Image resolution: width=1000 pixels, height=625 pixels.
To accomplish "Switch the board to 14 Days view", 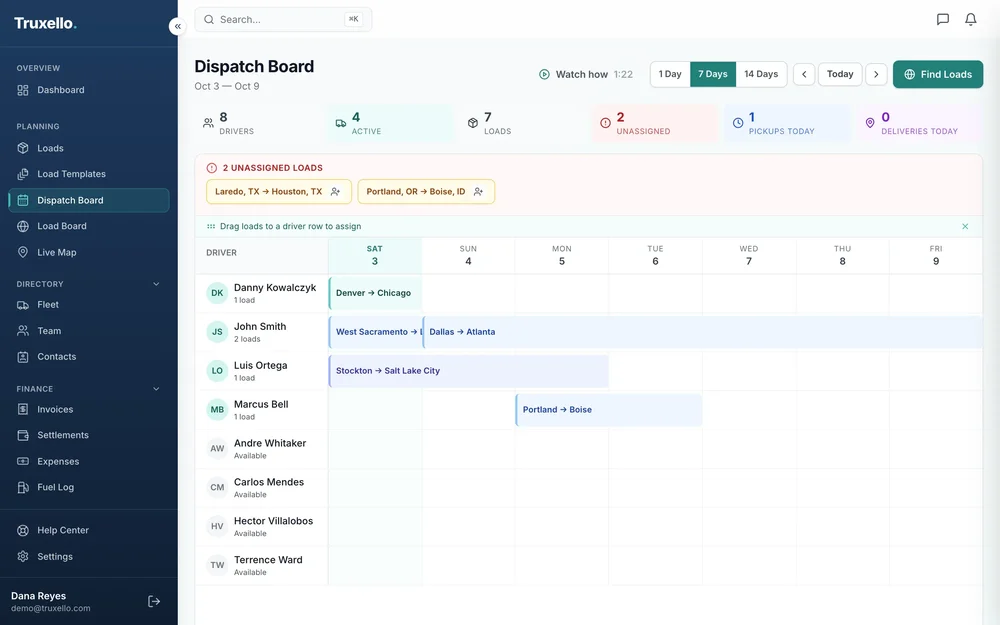I will pyautogui.click(x=761, y=74).
